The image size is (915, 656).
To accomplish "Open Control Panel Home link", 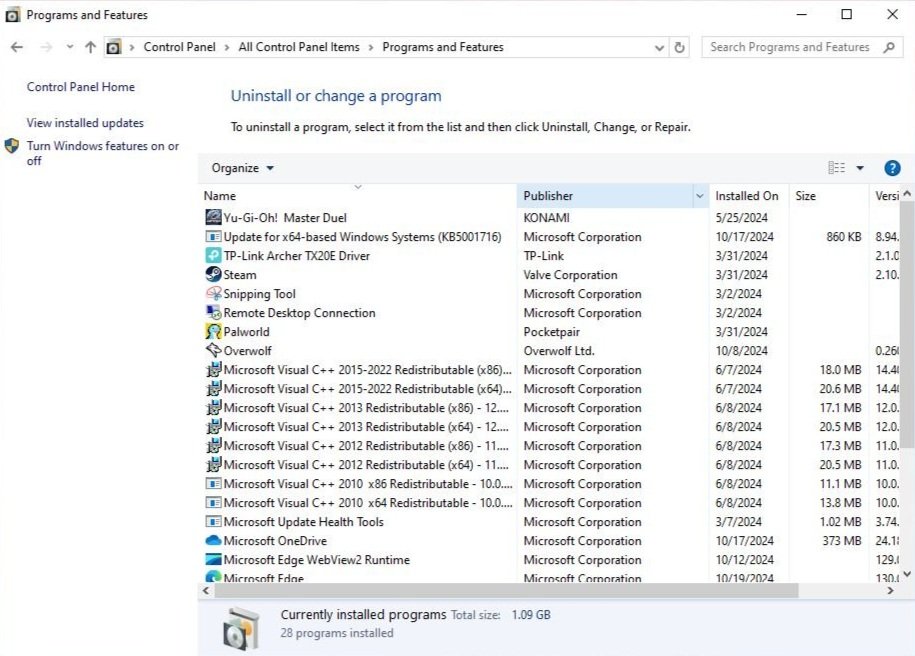I will [x=81, y=87].
